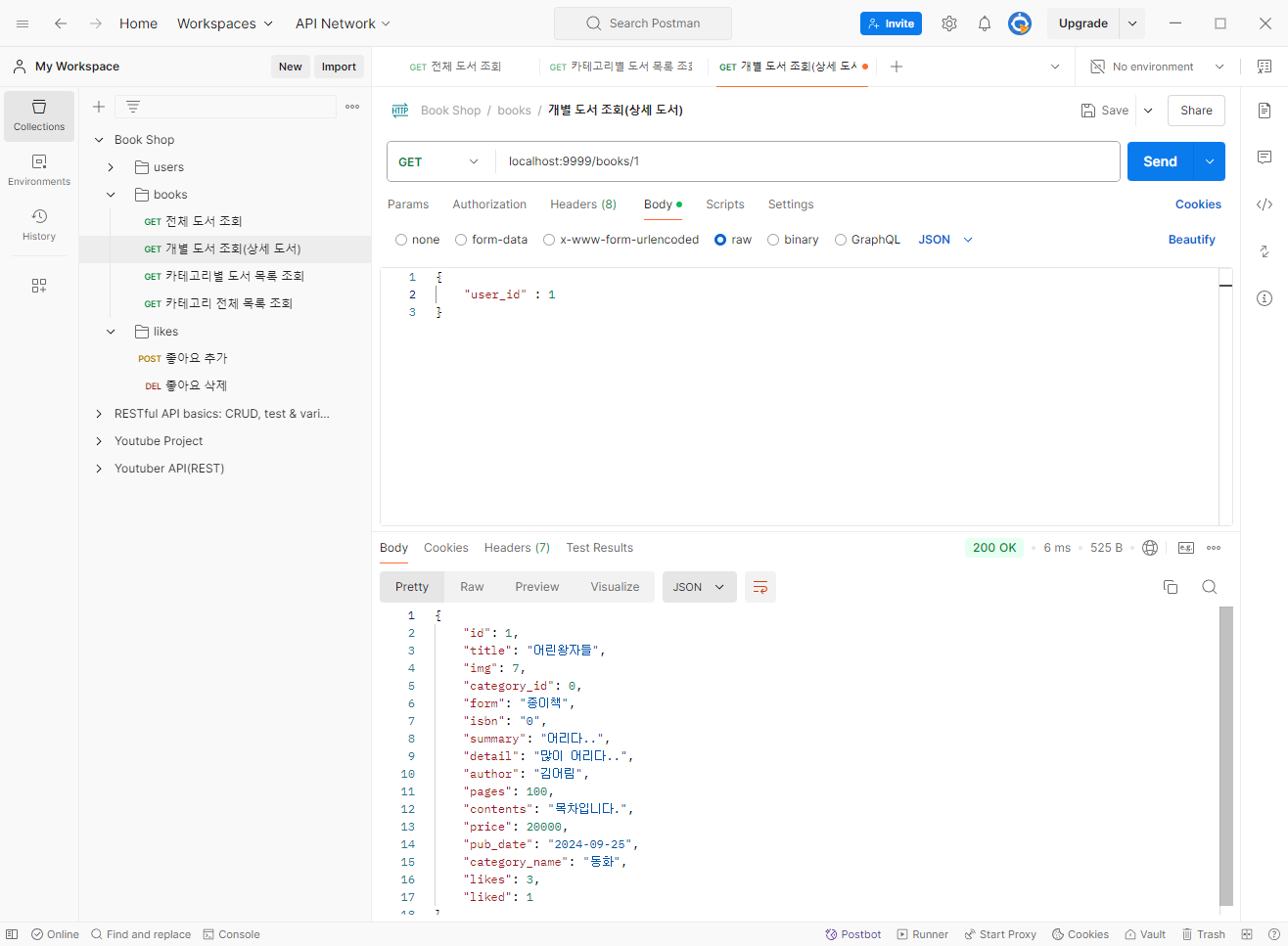The width and height of the screenshot is (1288, 946).
Task: Toggle the sidebar from status bar
Action: coord(12,934)
